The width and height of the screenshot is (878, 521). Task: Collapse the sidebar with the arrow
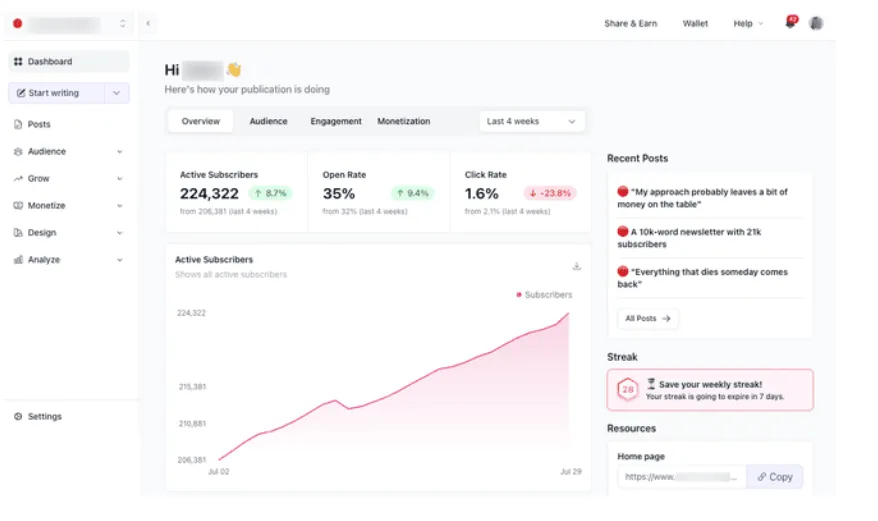pyautogui.click(x=148, y=24)
